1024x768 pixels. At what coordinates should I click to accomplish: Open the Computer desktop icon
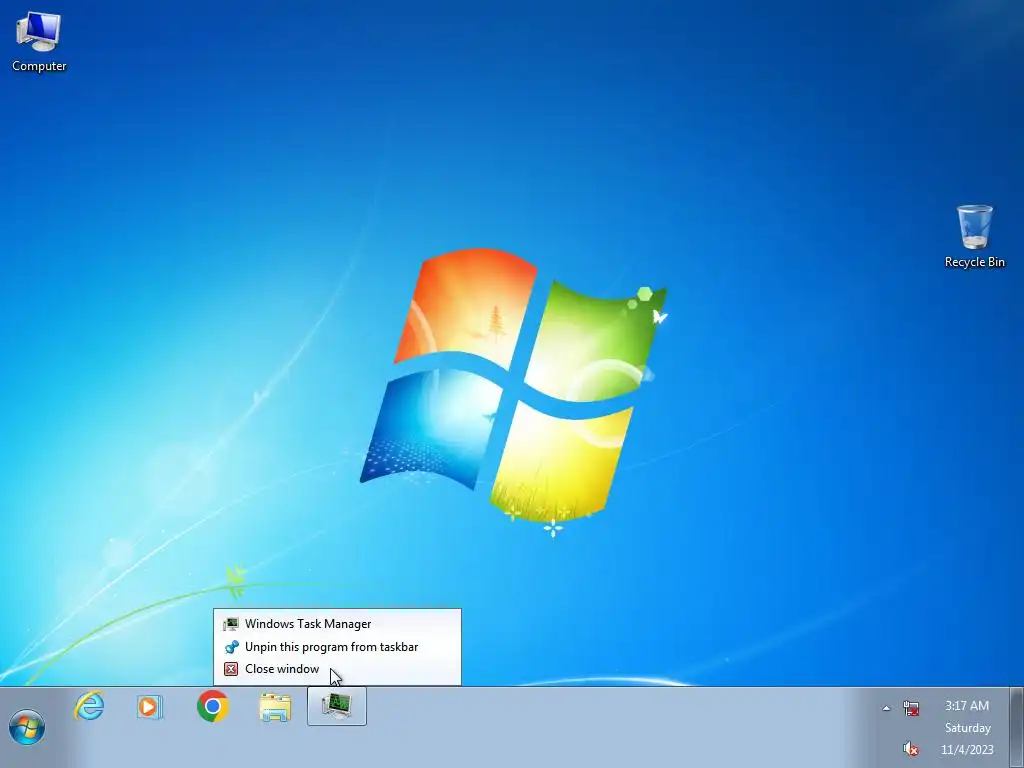point(39,41)
